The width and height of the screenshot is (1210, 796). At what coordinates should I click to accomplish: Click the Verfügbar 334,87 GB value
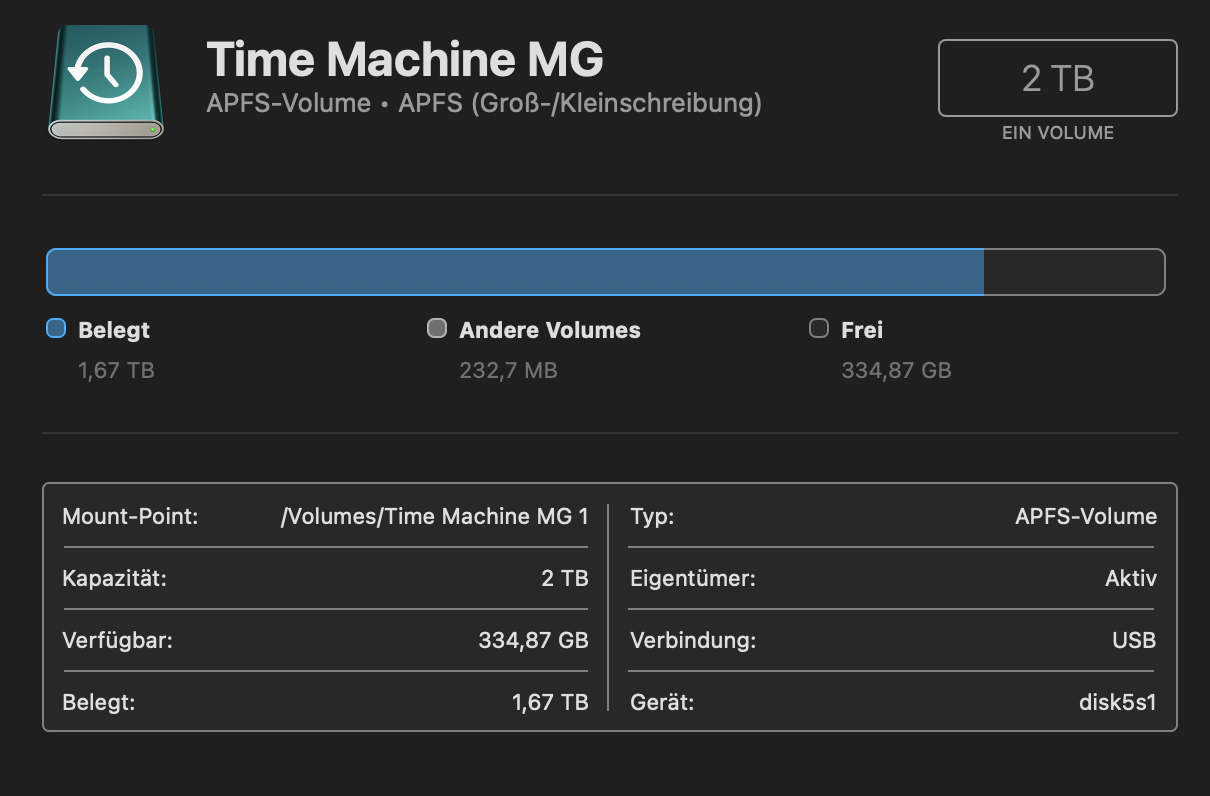point(533,641)
